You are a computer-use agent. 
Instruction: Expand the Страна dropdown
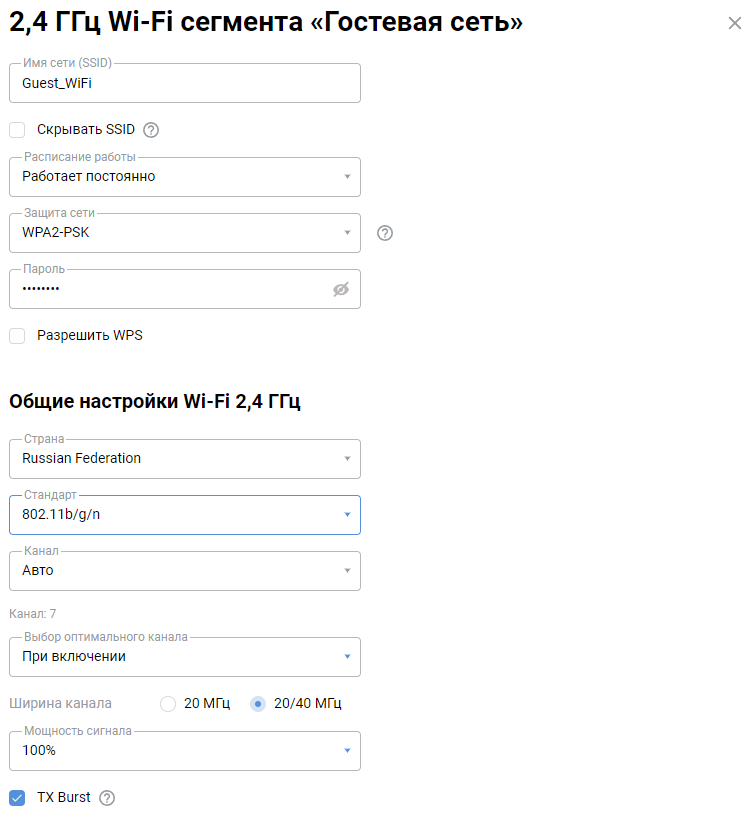184,459
